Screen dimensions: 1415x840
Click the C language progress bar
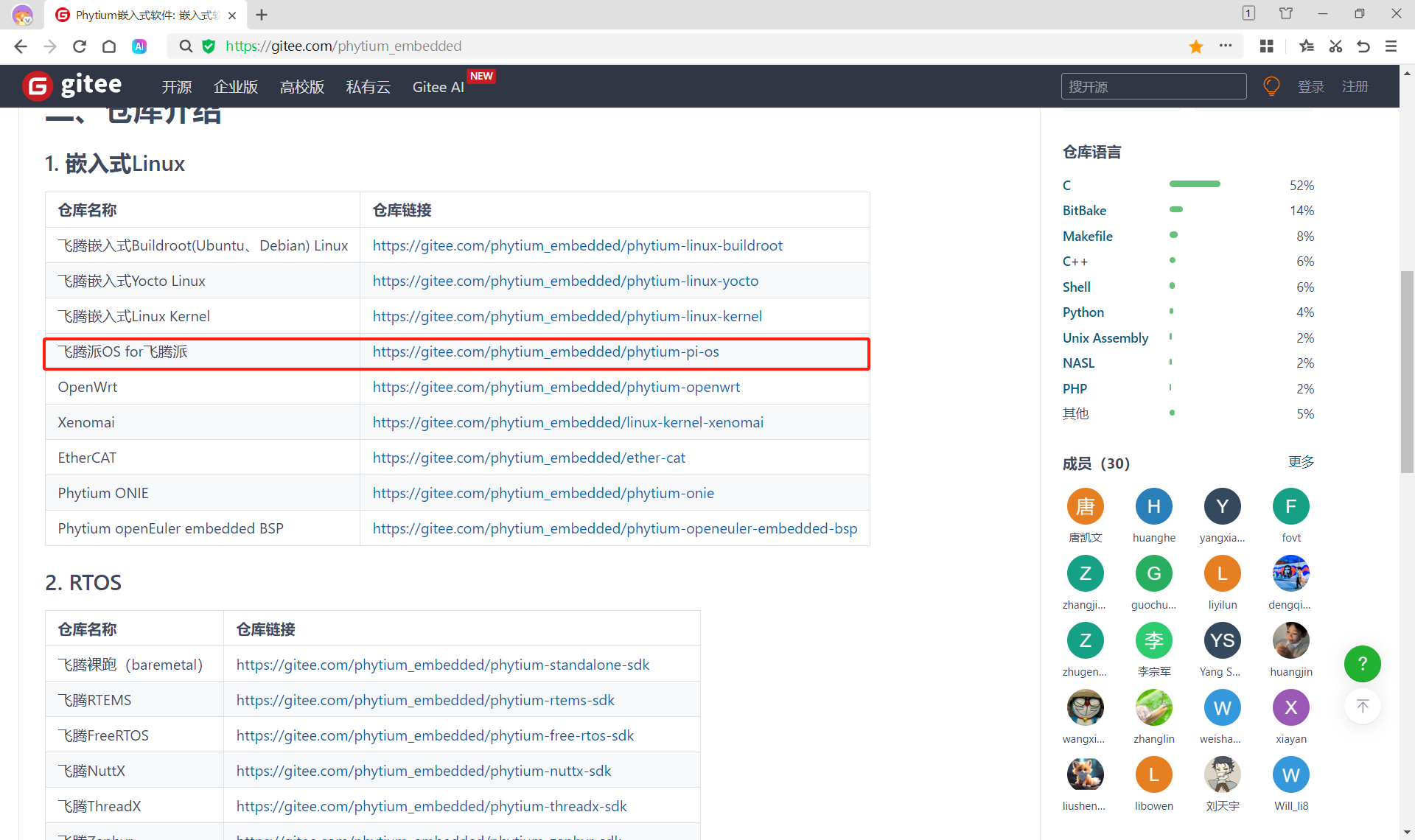pos(1195,184)
